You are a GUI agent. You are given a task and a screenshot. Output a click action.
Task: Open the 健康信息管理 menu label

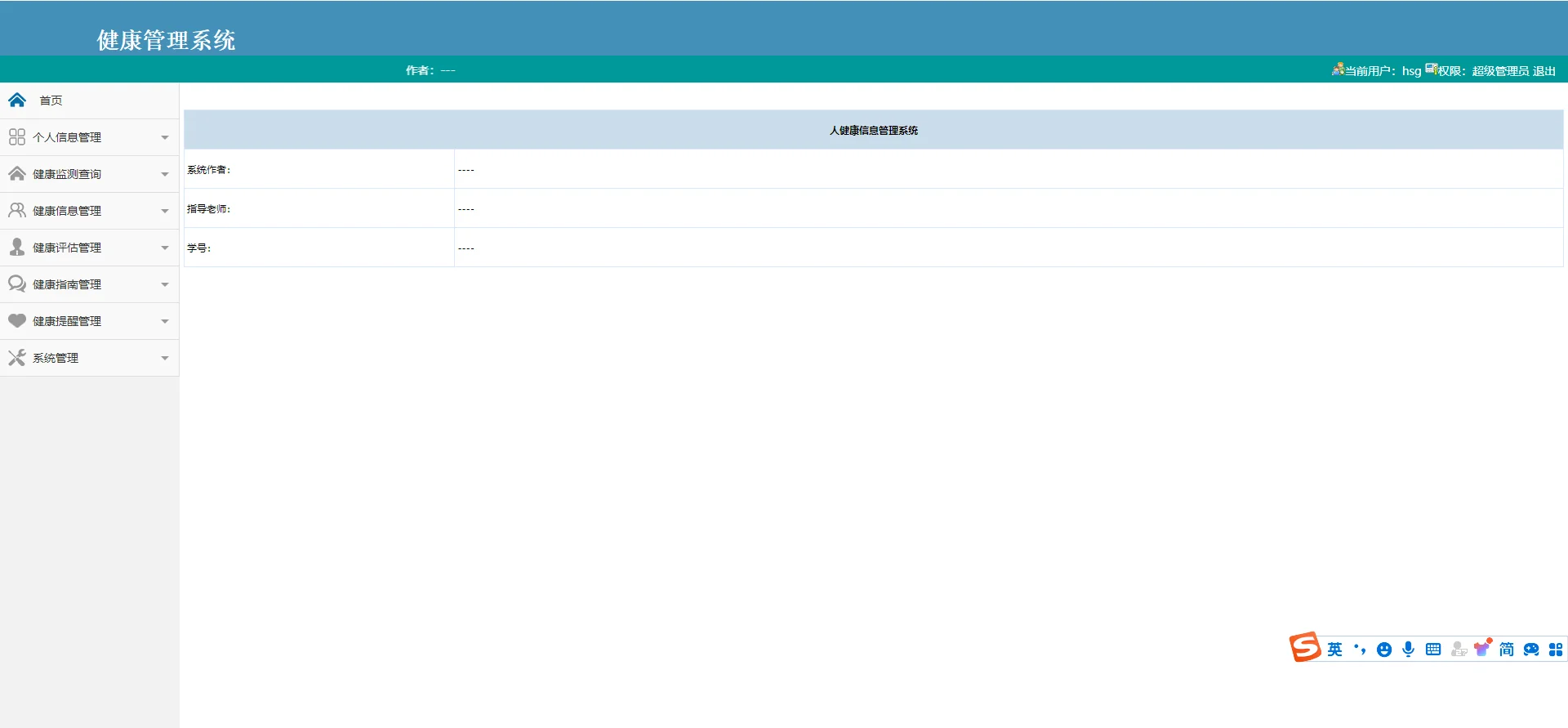(x=67, y=211)
